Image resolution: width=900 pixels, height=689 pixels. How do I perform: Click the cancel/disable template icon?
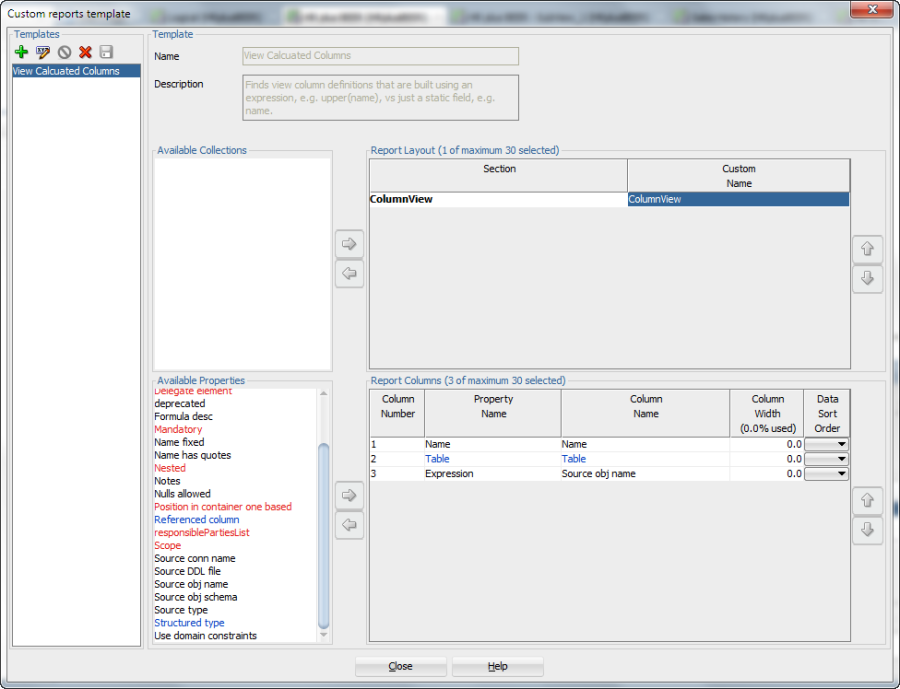pos(64,51)
